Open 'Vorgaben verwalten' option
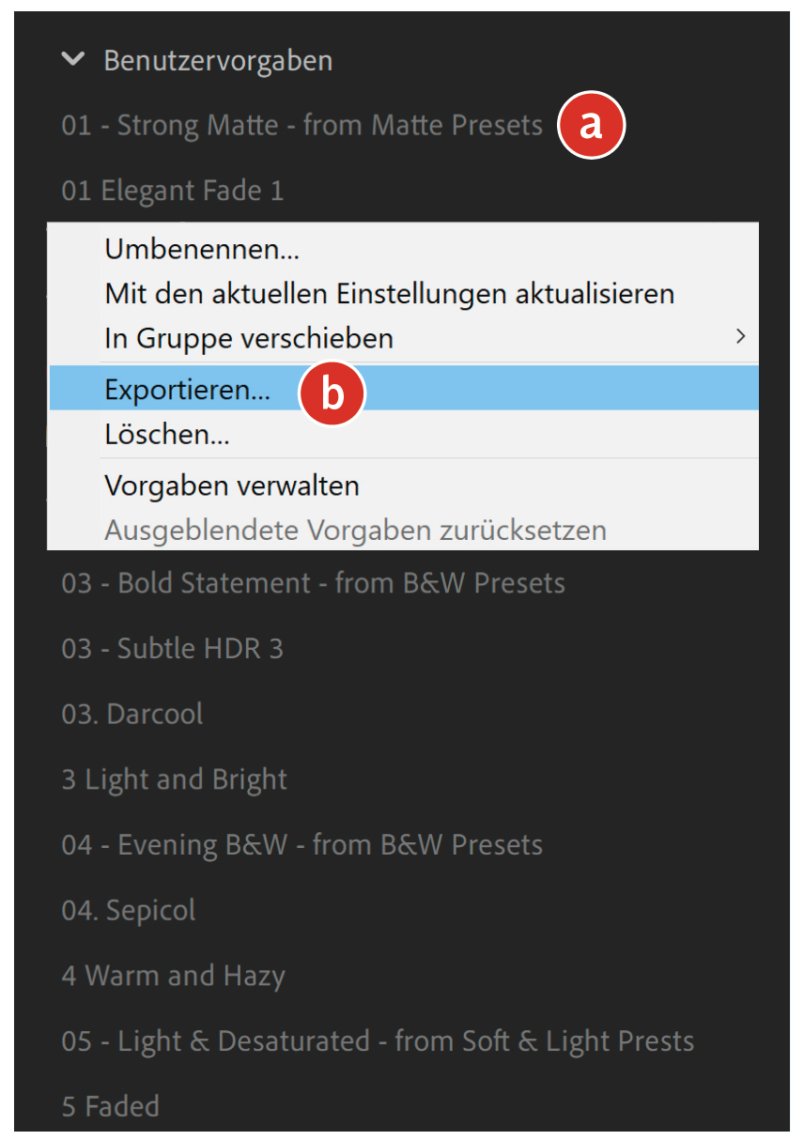Viewport: 804px width, 1140px height. click(231, 486)
